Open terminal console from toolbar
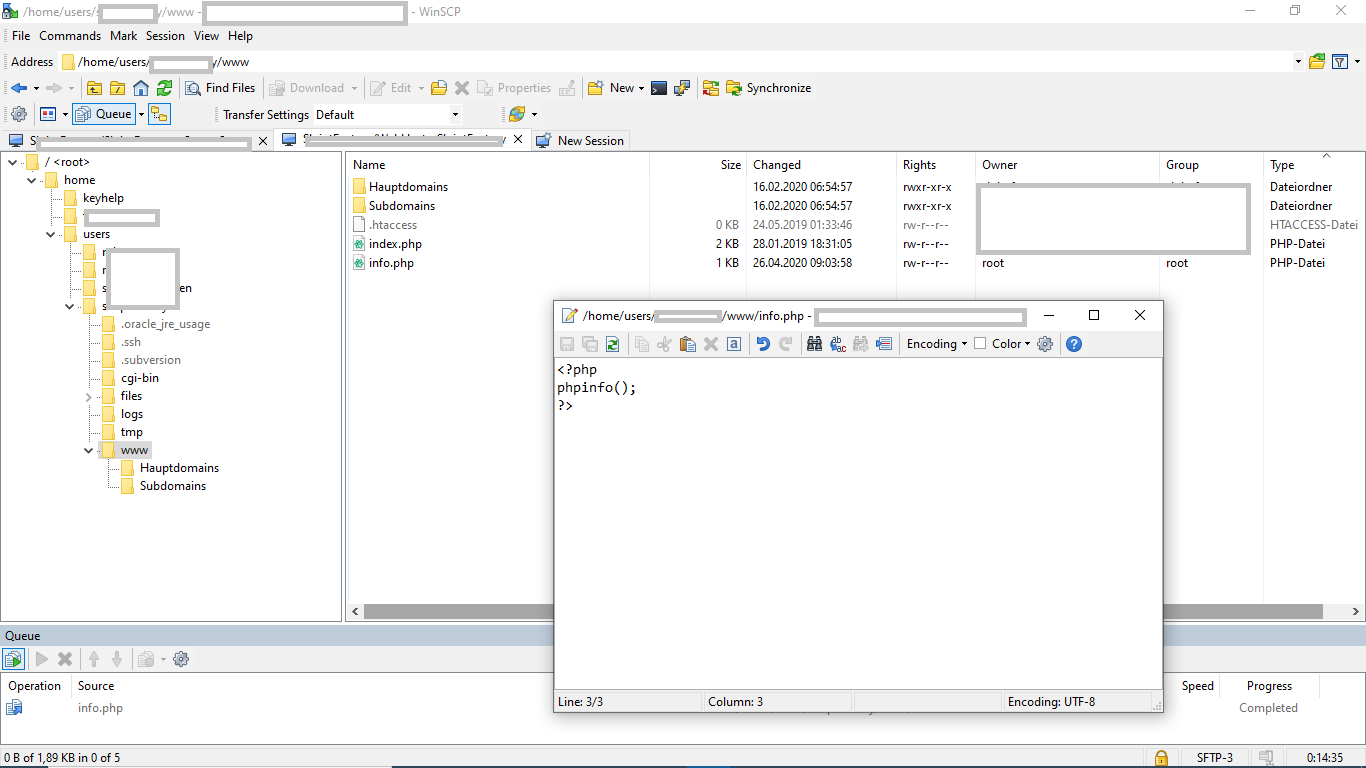 tap(659, 88)
